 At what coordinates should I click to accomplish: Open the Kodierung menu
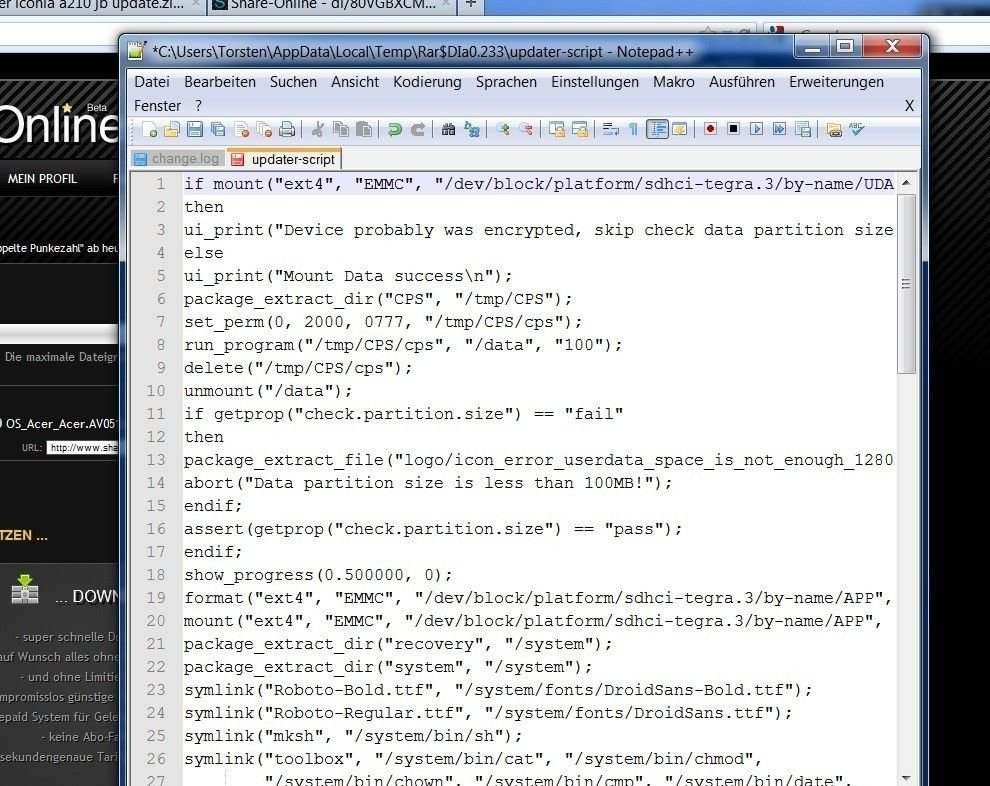coord(427,82)
